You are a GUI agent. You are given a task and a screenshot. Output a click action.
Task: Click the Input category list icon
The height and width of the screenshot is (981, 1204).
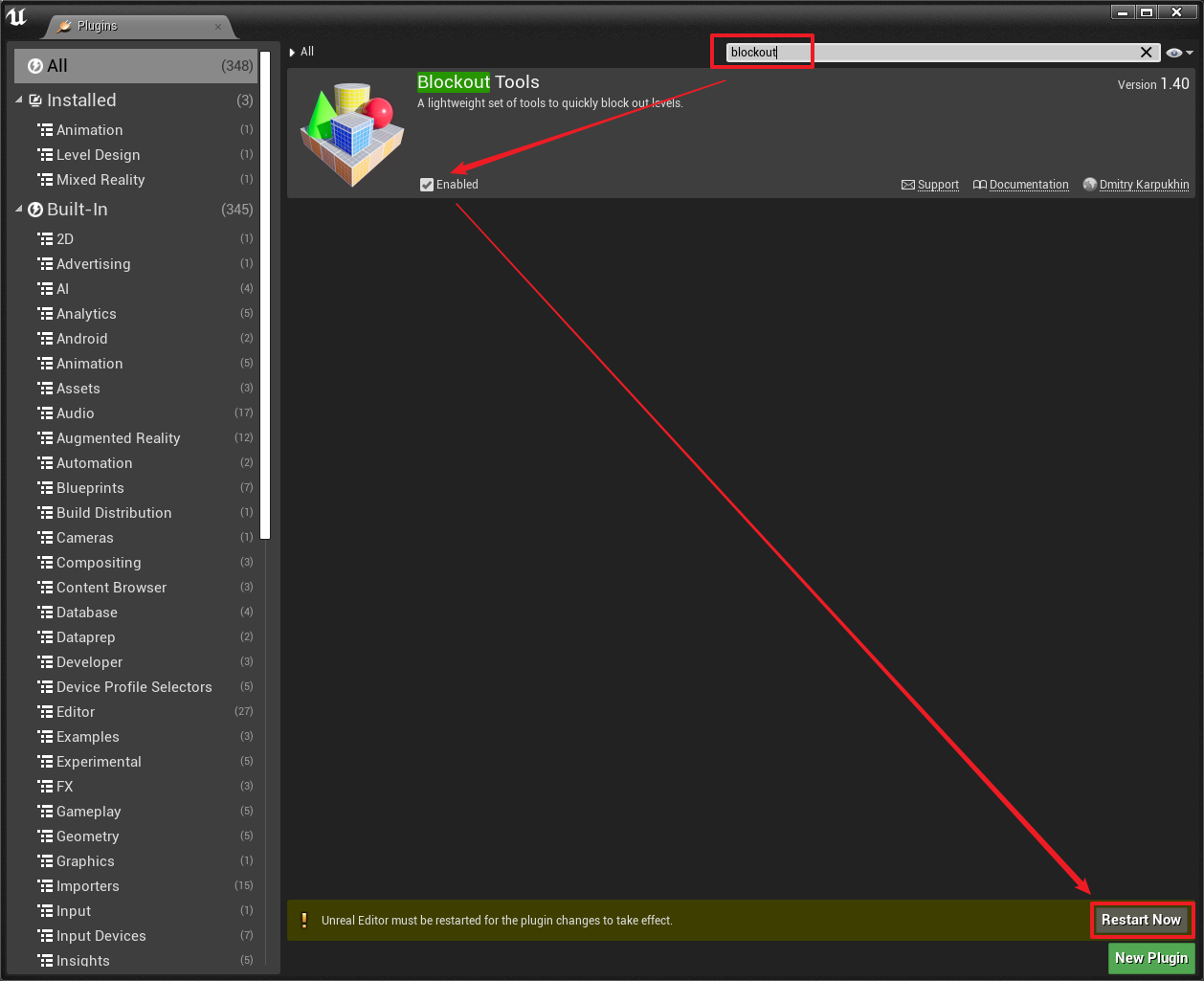click(45, 911)
